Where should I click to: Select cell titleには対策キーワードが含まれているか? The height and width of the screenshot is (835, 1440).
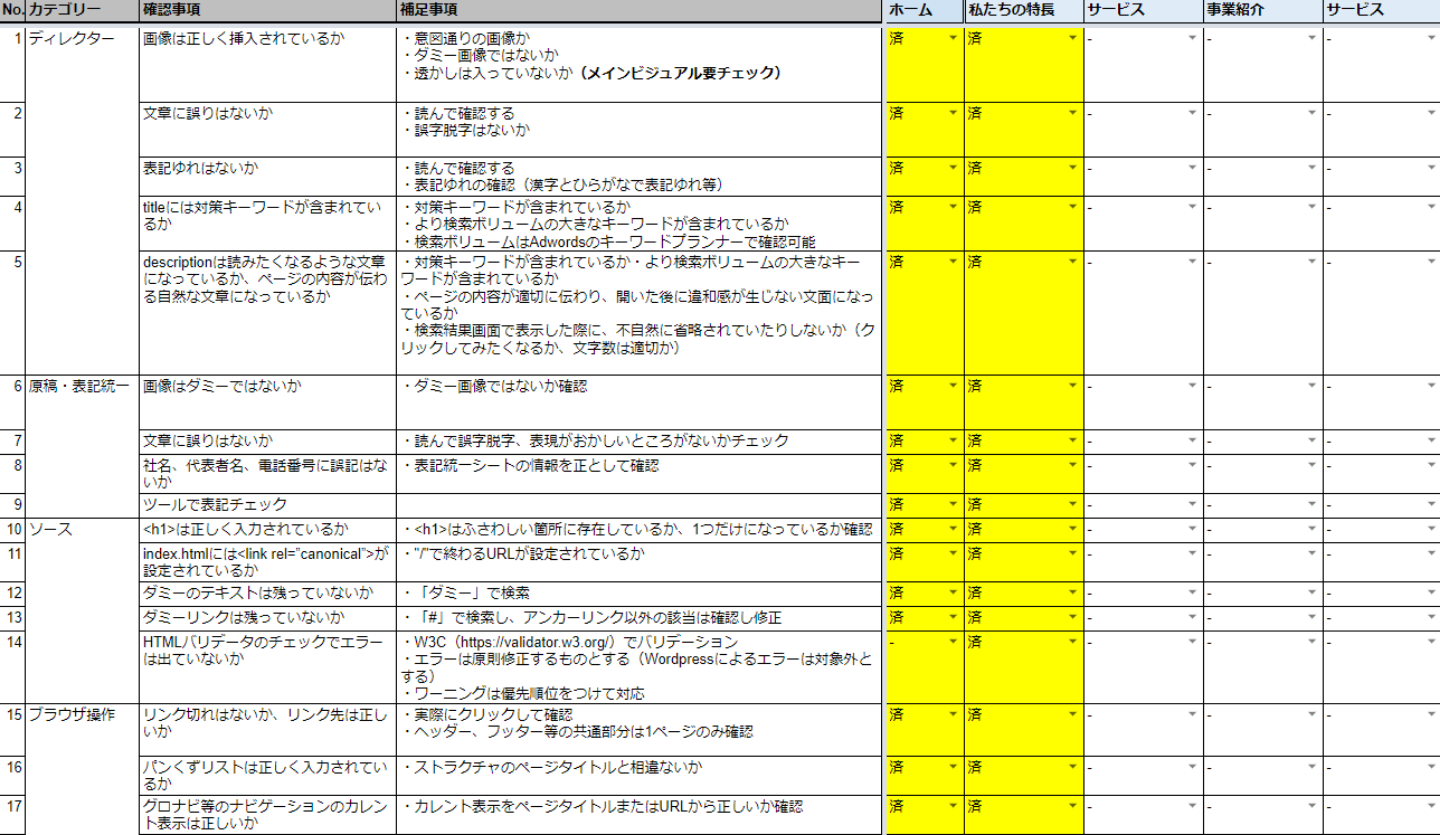pos(267,223)
